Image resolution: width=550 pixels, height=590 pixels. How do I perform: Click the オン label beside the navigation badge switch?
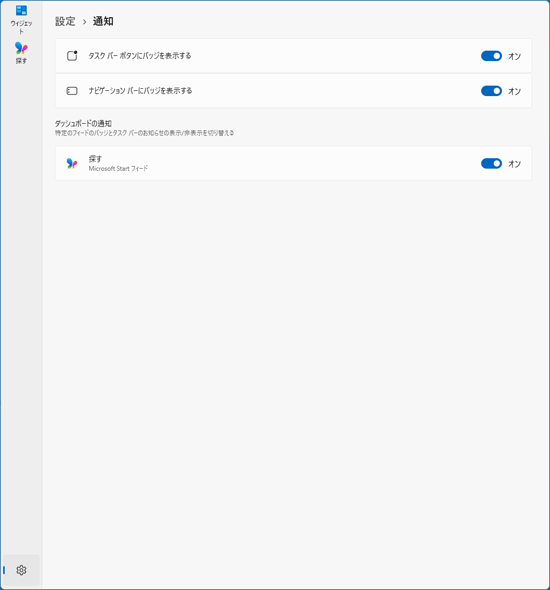[x=514, y=91]
